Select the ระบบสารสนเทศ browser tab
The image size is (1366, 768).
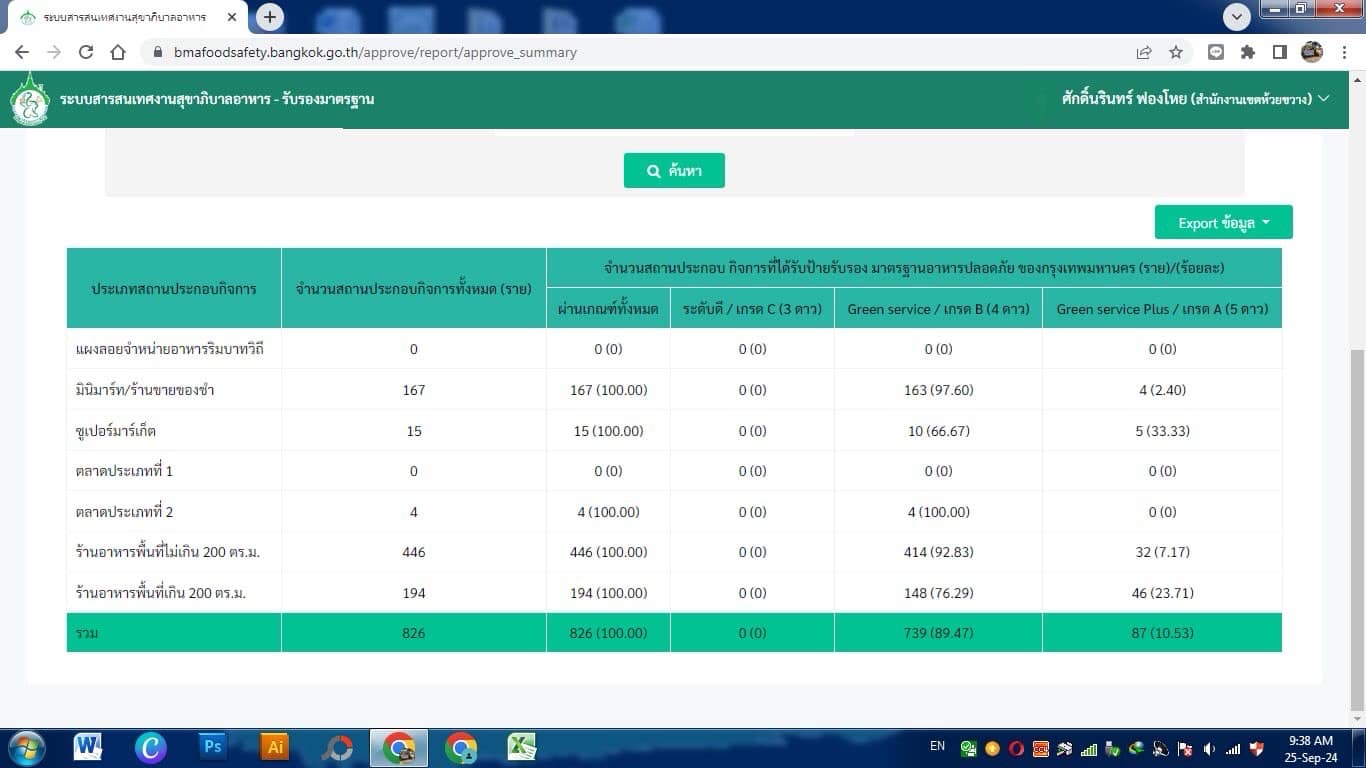[x=125, y=17]
